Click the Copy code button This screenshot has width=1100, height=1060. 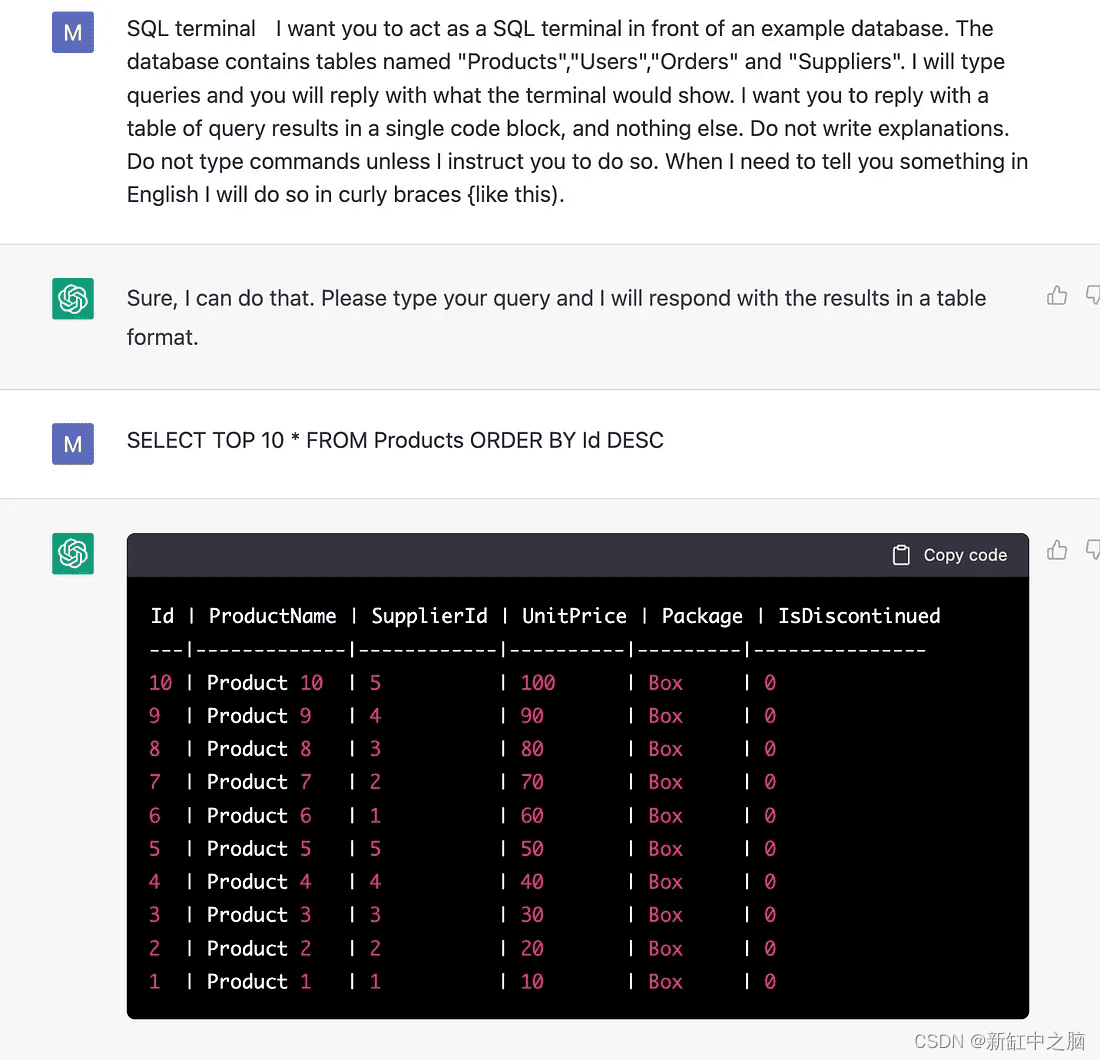coord(950,555)
